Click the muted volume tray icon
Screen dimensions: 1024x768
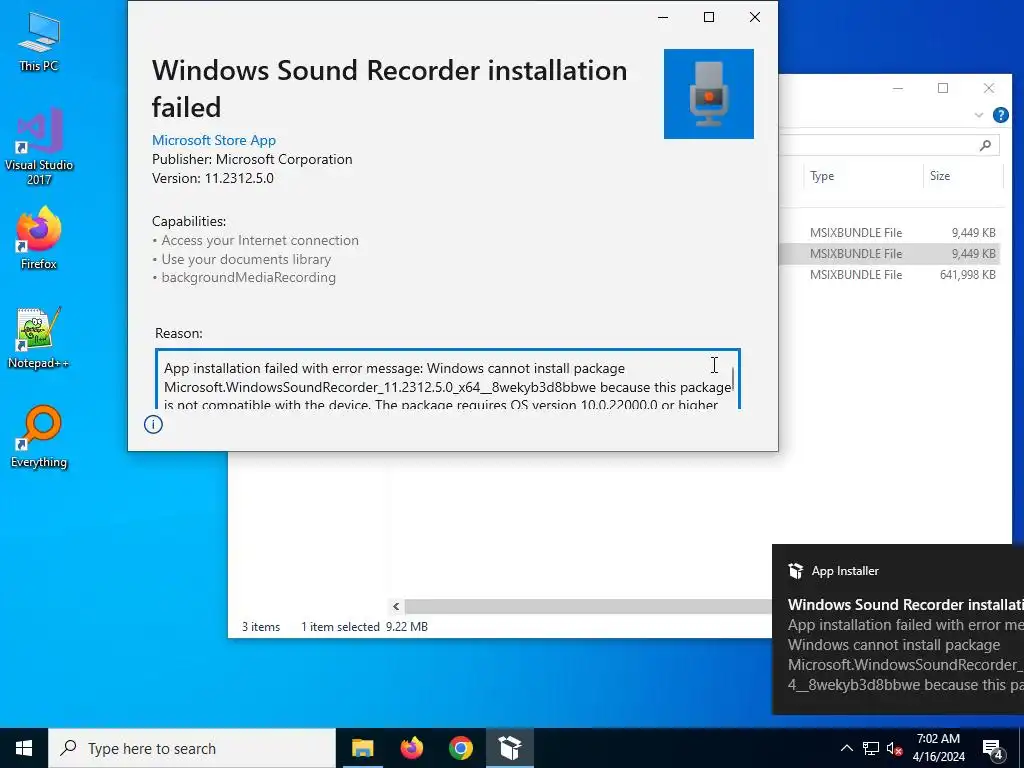pos(895,748)
